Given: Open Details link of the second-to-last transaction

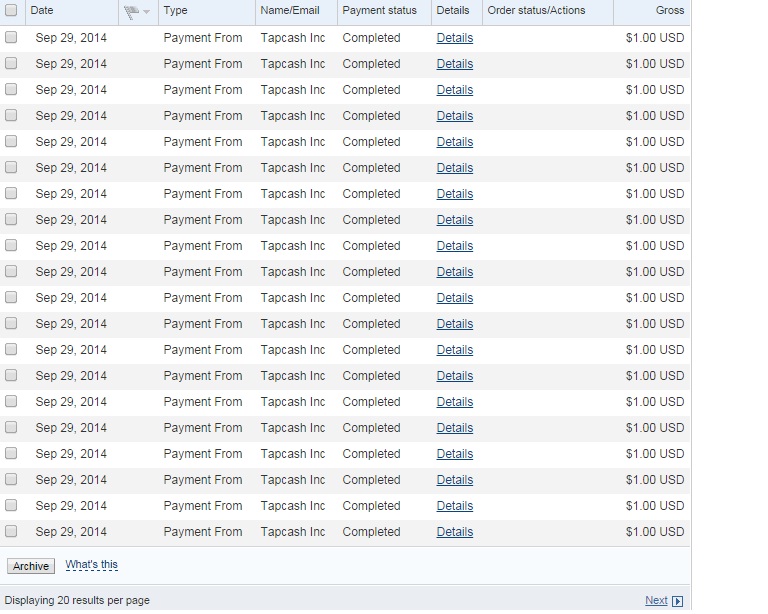Looking at the screenshot, I should pos(455,506).
